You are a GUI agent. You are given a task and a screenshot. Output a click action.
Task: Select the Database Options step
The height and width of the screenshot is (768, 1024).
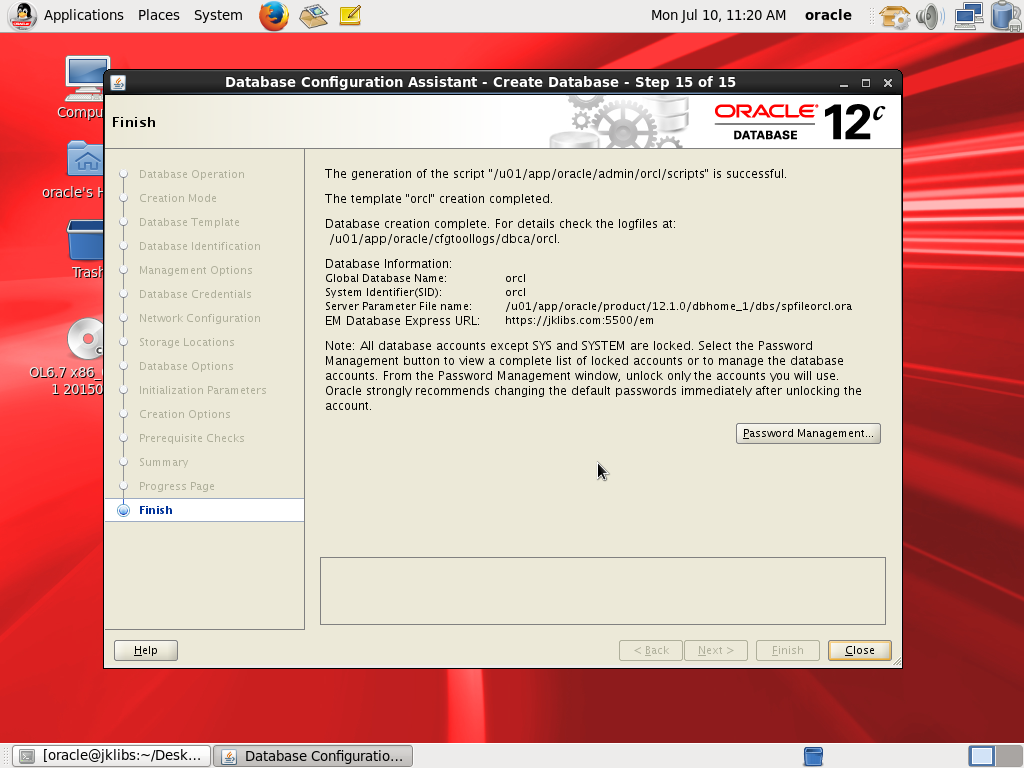pos(185,366)
